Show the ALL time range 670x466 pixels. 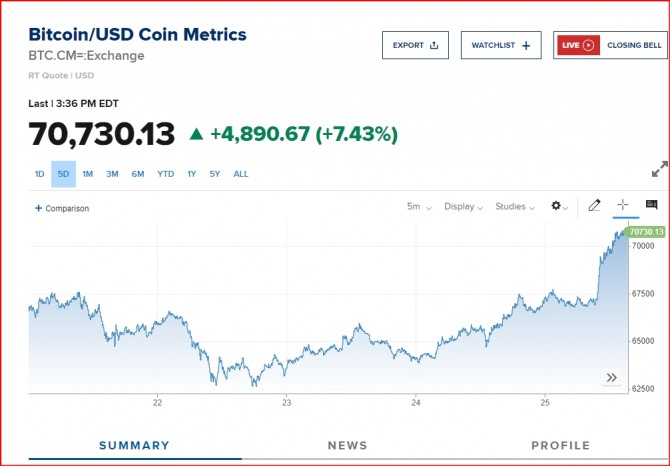[x=241, y=174]
